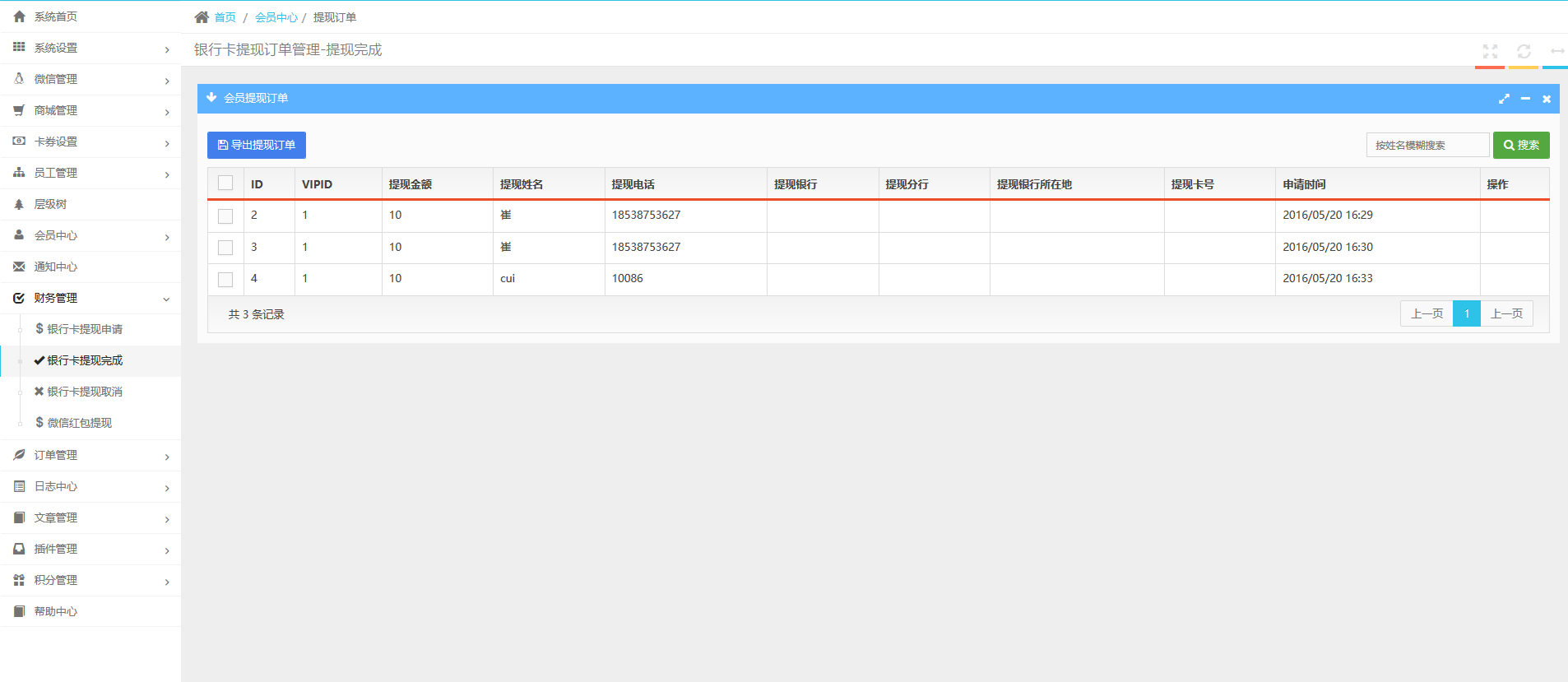Collapse the 会员提现订单 panel with minus icon
Screen dimensions: 1568x682
[x=1525, y=99]
